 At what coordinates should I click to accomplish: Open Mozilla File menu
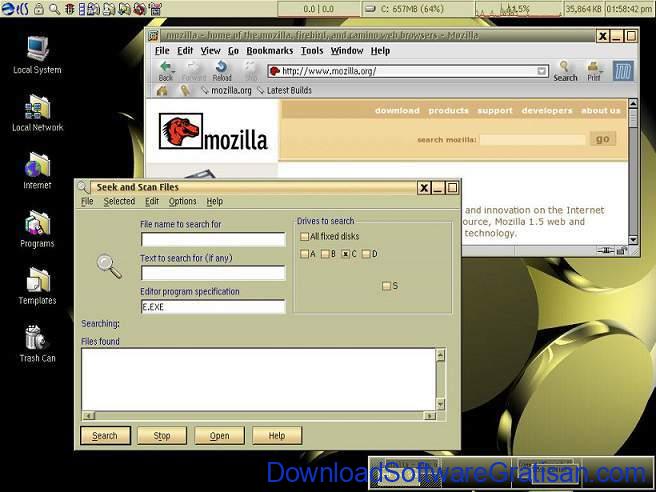click(162, 51)
